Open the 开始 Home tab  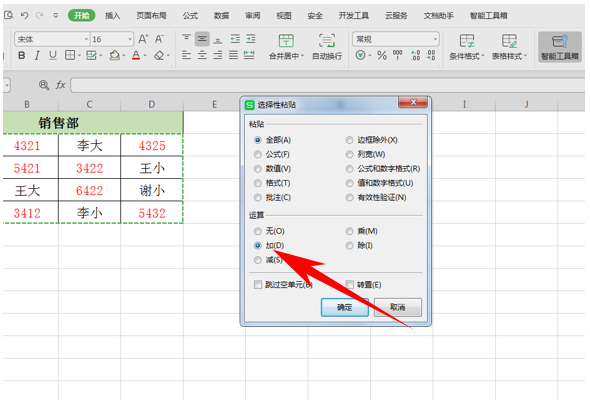82,15
